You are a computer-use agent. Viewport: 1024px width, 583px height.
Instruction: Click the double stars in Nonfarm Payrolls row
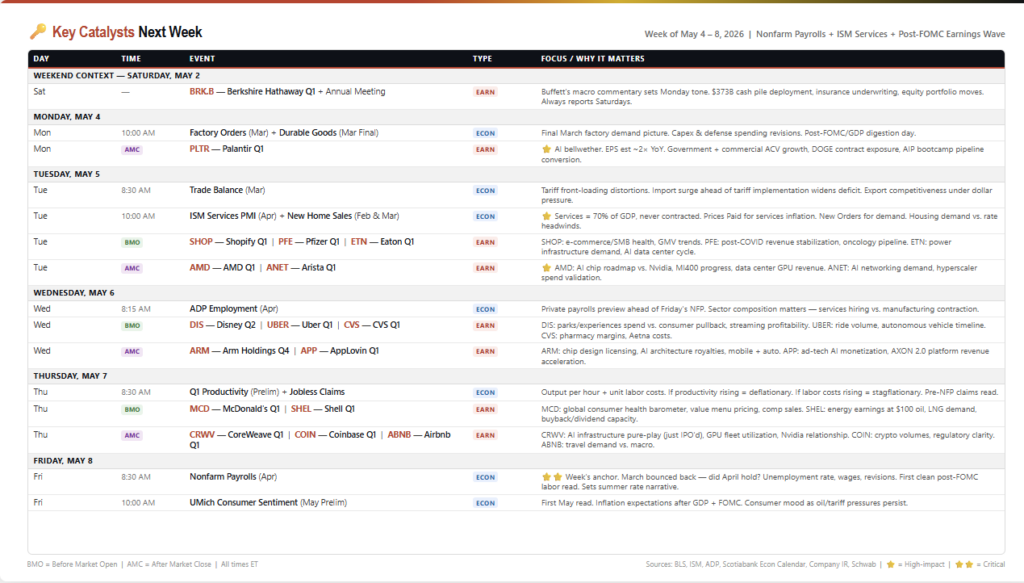coord(552,477)
